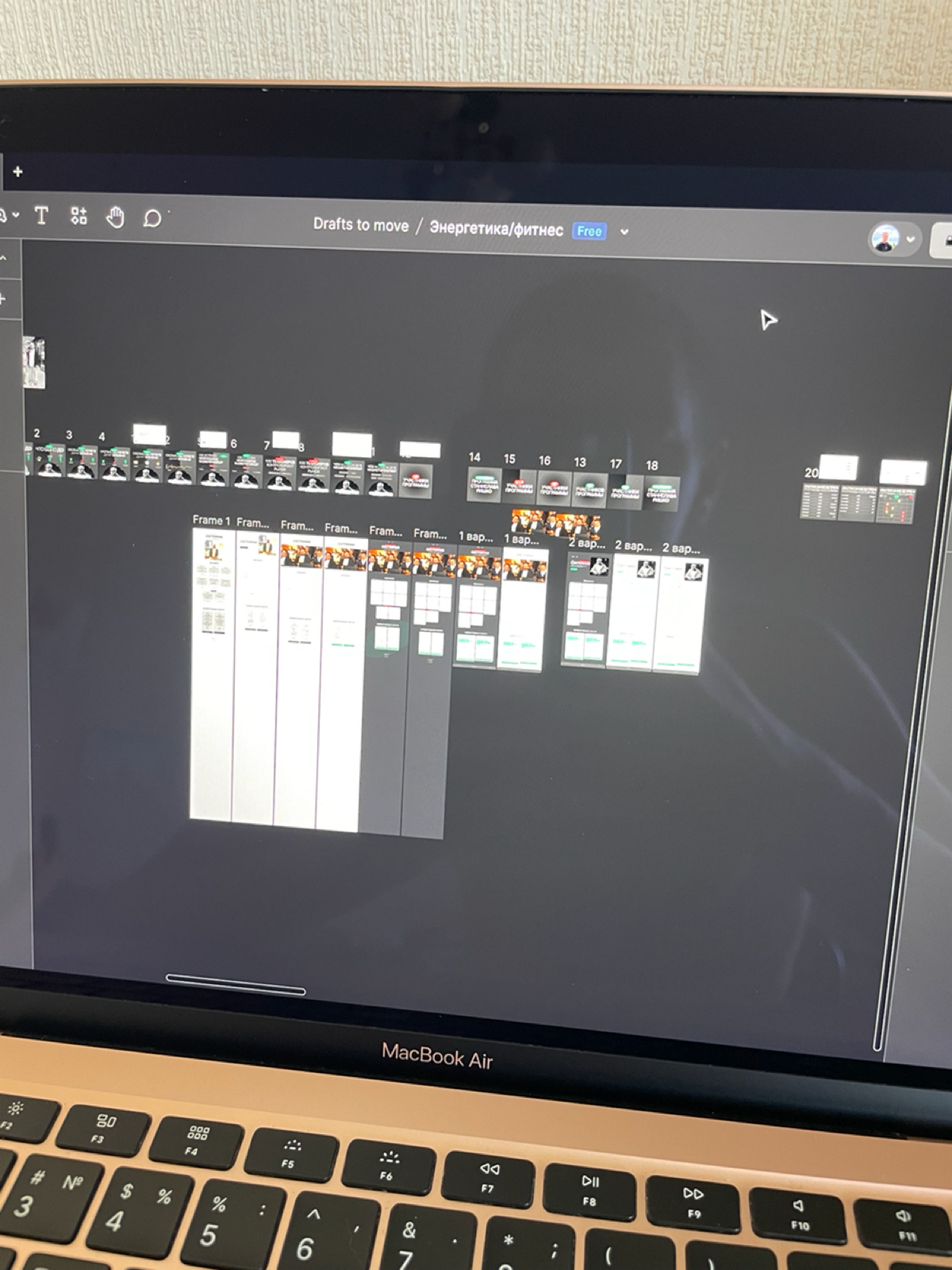Image resolution: width=952 pixels, height=1270 pixels.
Task: Click the thumbnail of frame 17
Action: pyautogui.click(x=625, y=492)
